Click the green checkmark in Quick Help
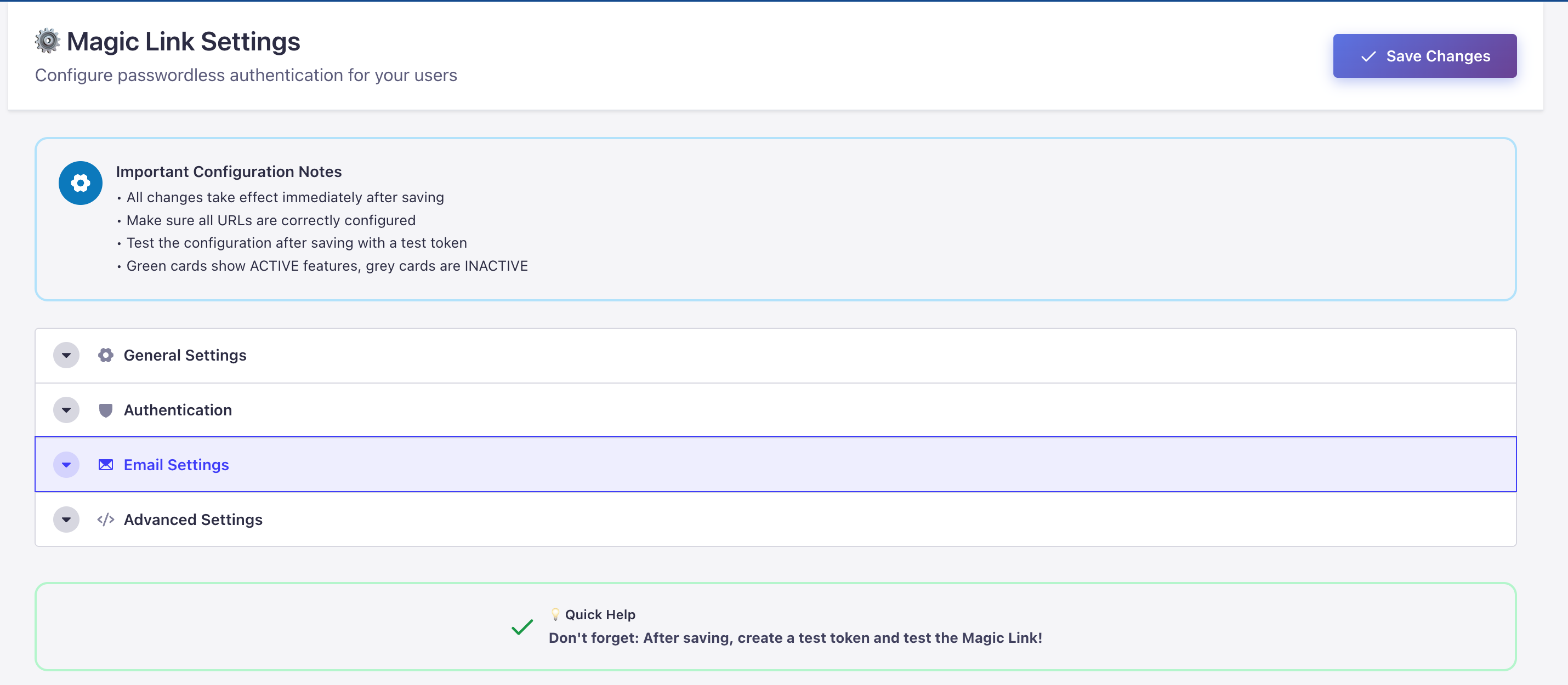 [522, 626]
